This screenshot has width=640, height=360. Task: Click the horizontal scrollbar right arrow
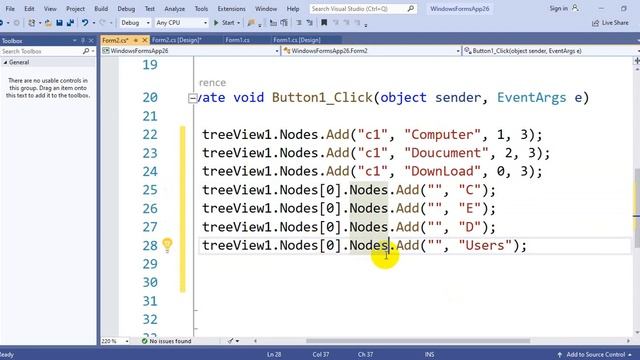click(x=629, y=341)
